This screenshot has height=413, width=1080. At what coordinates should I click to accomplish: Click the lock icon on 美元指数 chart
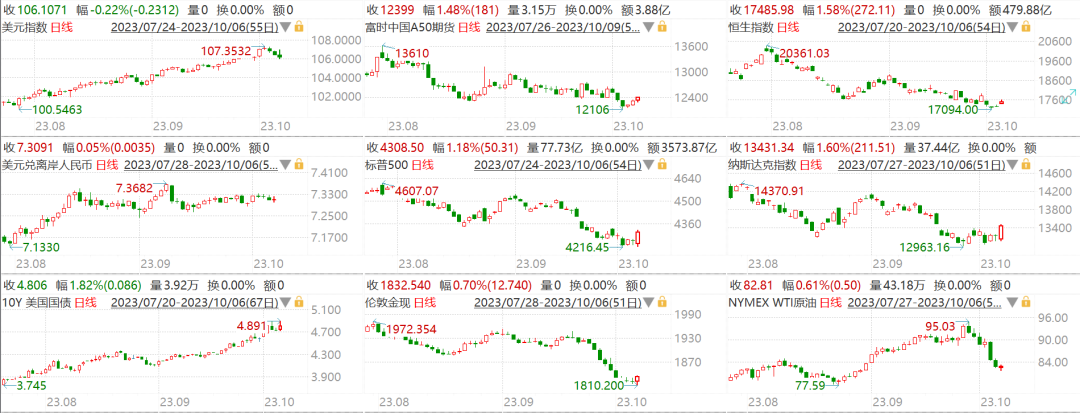point(298,28)
